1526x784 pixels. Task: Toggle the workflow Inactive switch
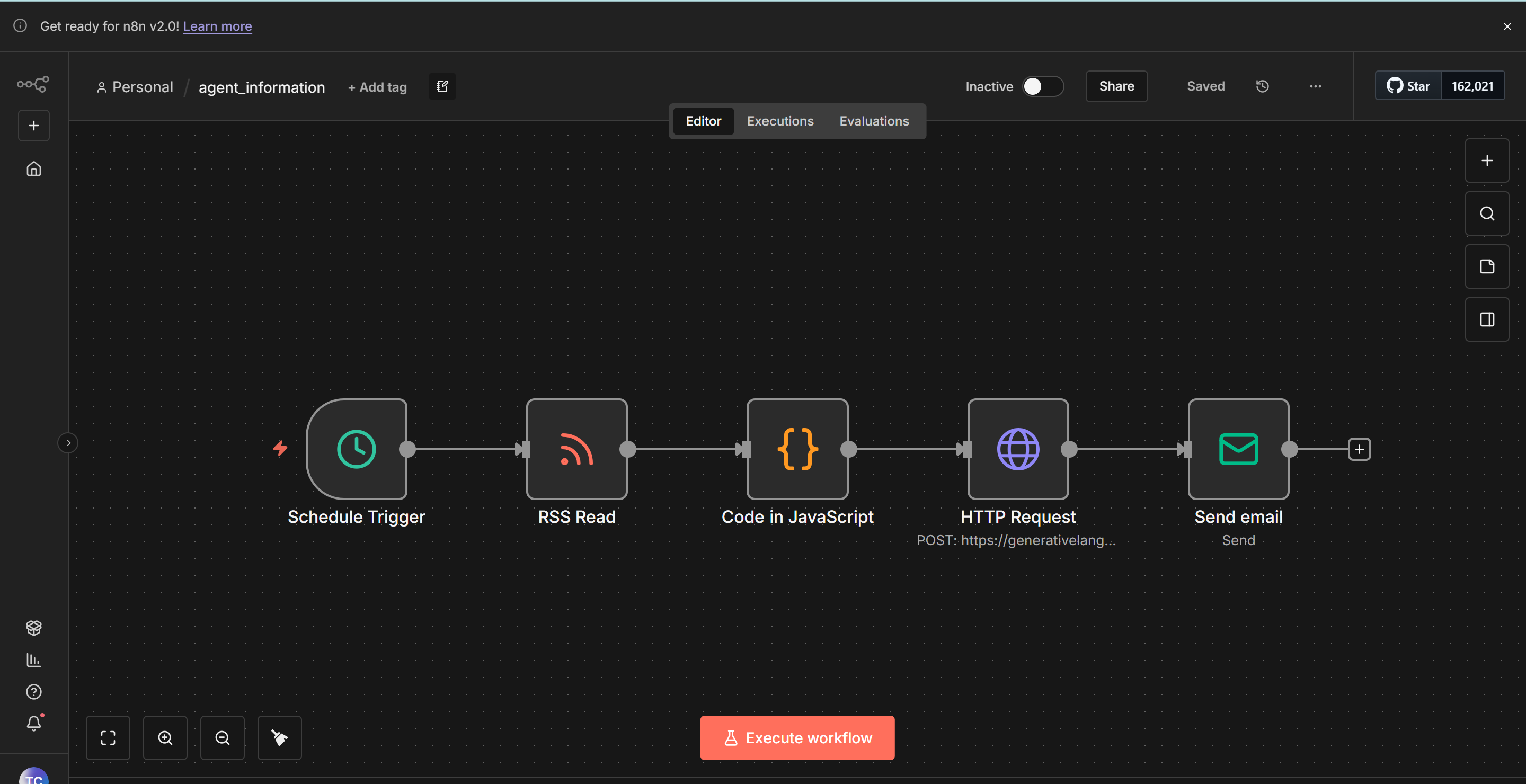tap(1043, 86)
